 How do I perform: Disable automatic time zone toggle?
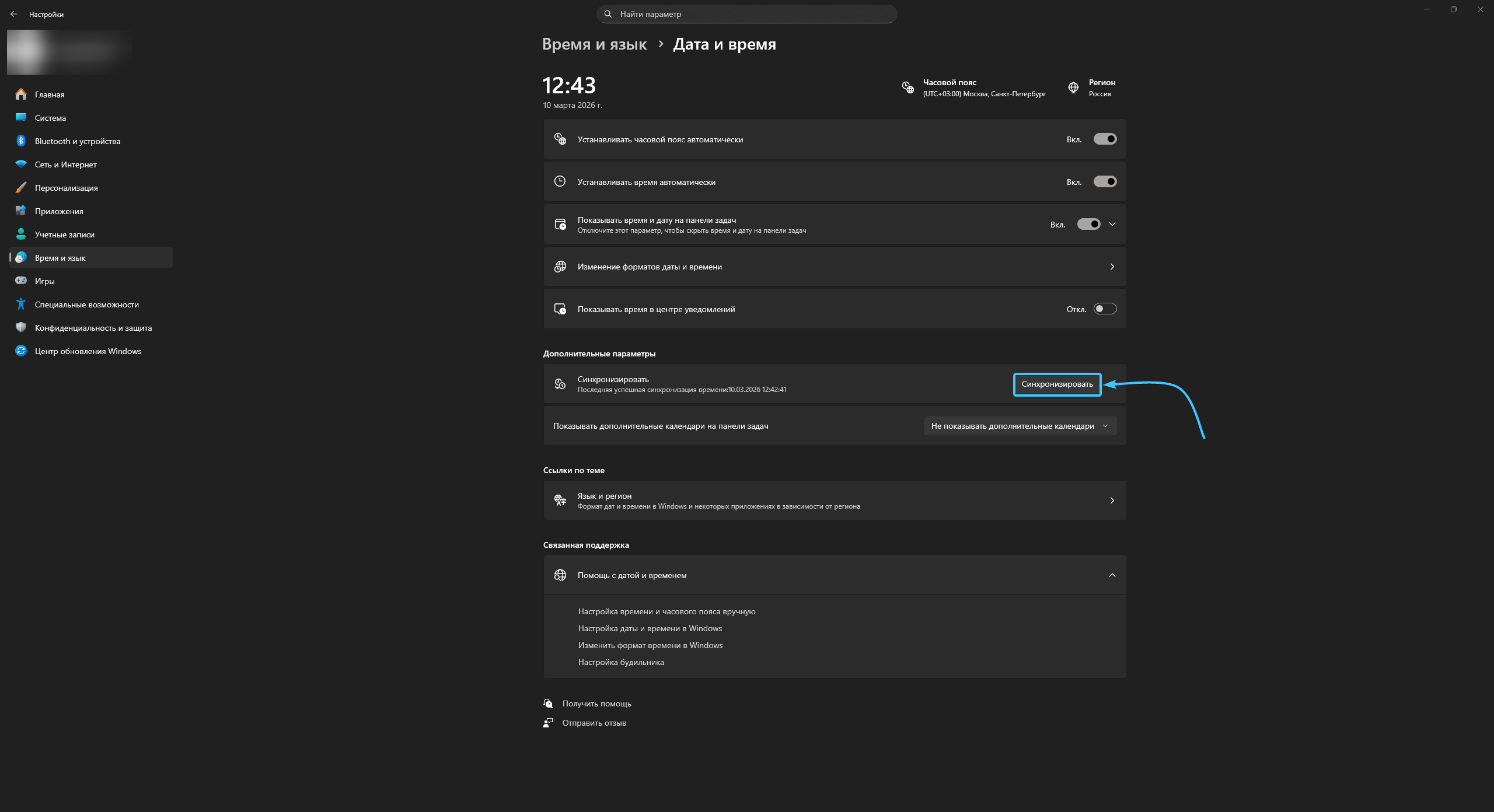pos(1105,139)
